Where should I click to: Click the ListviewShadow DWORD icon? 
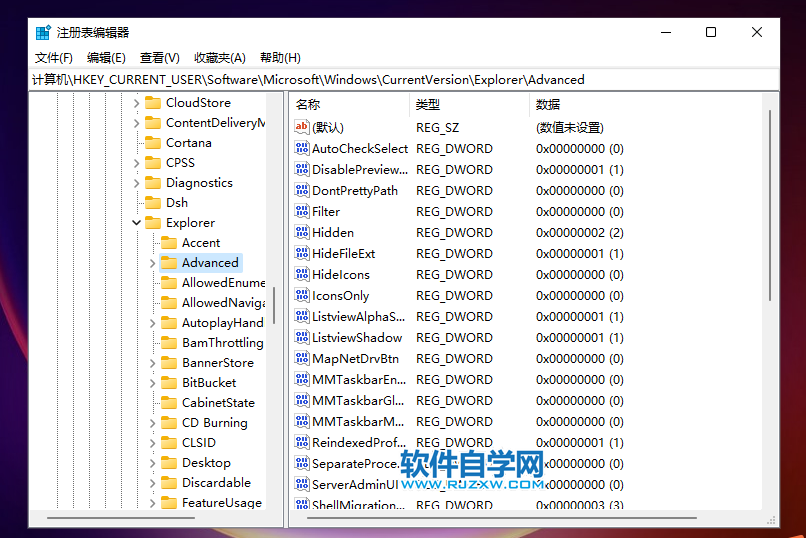[302, 338]
